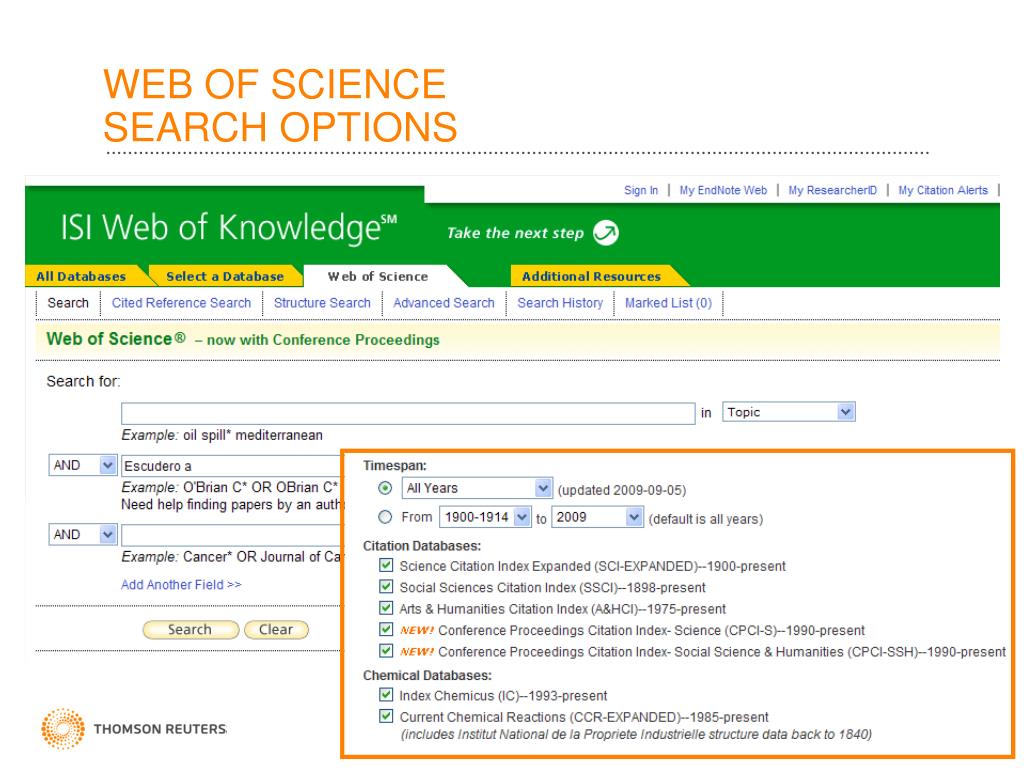
Task: Open Marked List (0)
Action: pyautogui.click(x=668, y=303)
